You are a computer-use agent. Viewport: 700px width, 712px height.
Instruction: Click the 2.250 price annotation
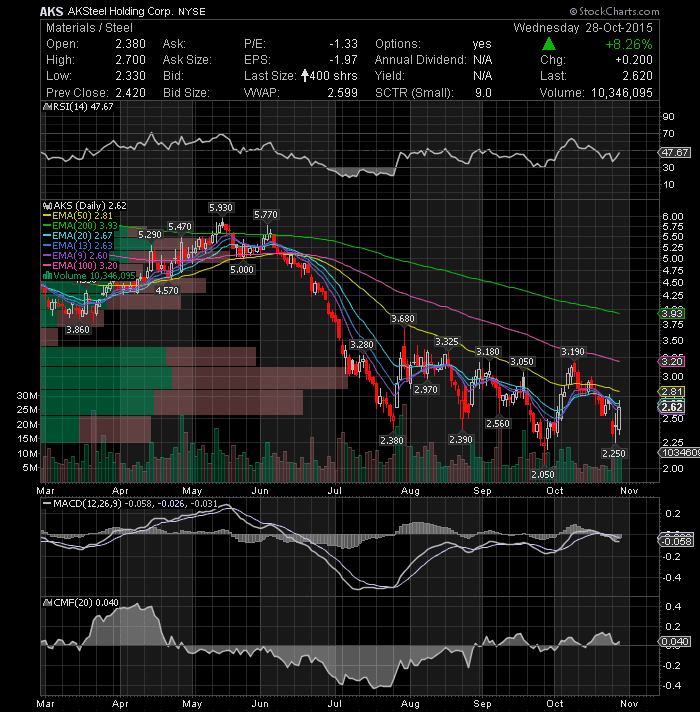click(x=614, y=453)
